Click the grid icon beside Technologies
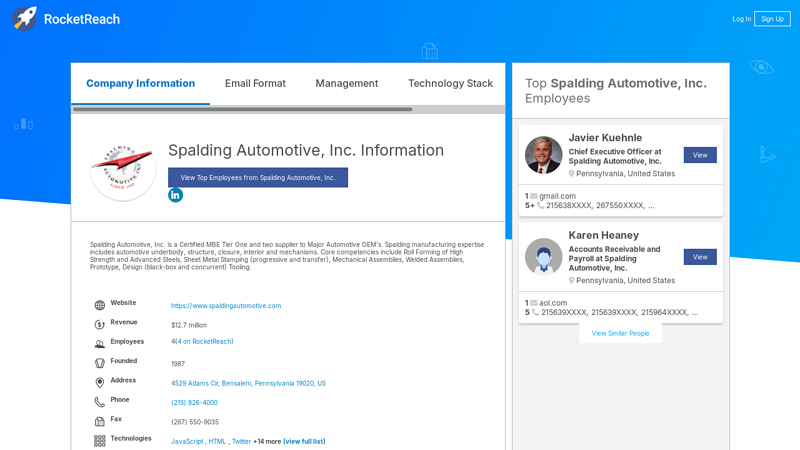 pos(99,441)
